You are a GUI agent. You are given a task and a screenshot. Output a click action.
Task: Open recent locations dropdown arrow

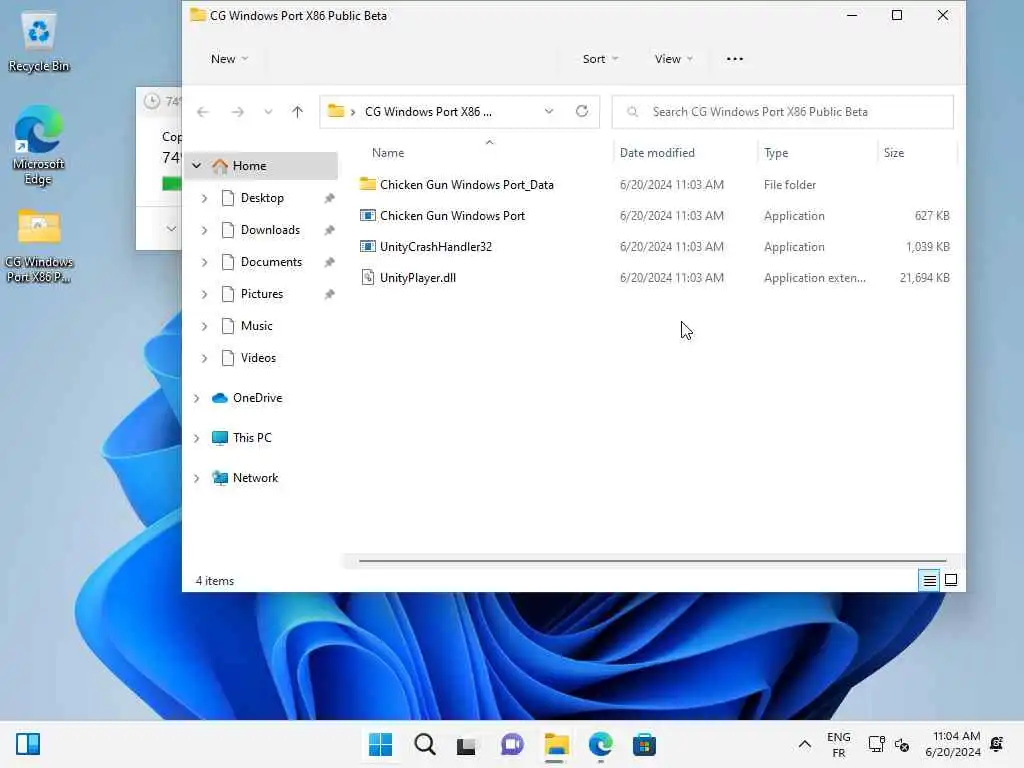tap(268, 112)
